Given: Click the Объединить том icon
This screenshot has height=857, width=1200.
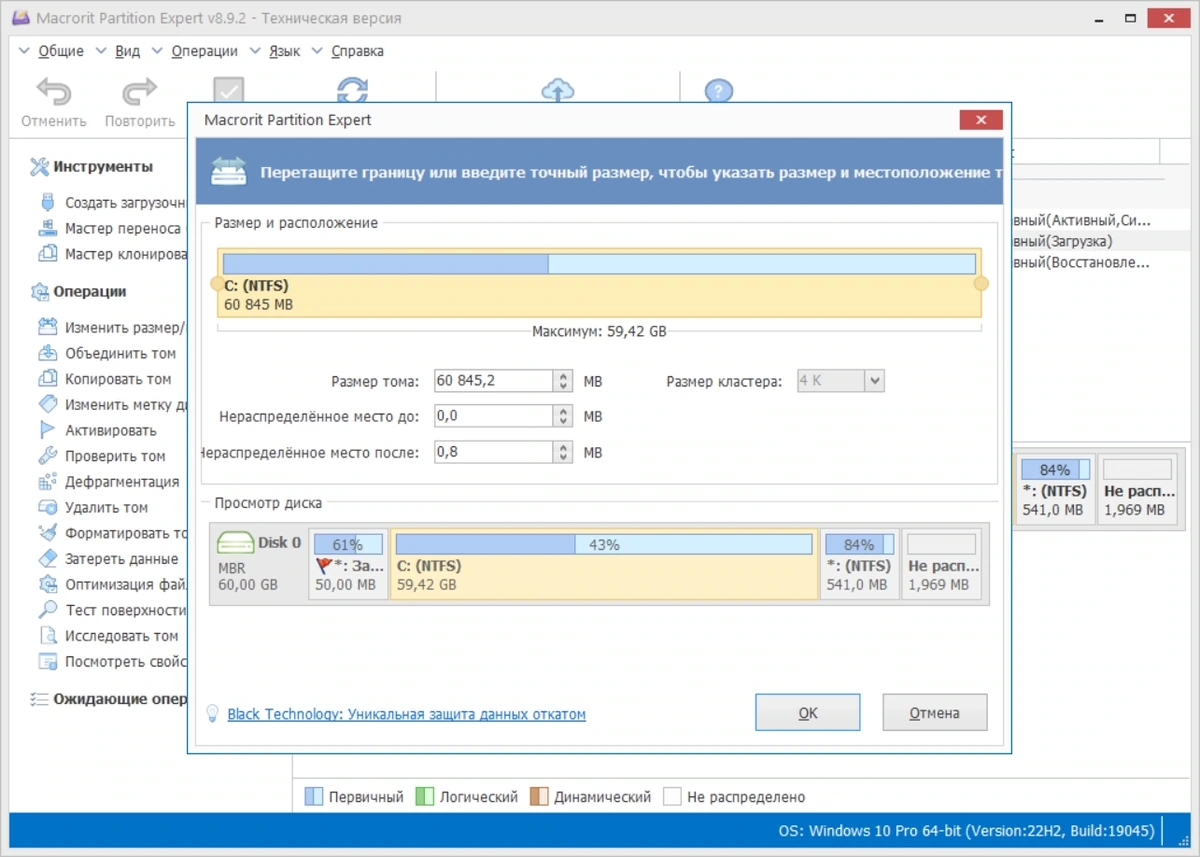Looking at the screenshot, I should click(47, 353).
